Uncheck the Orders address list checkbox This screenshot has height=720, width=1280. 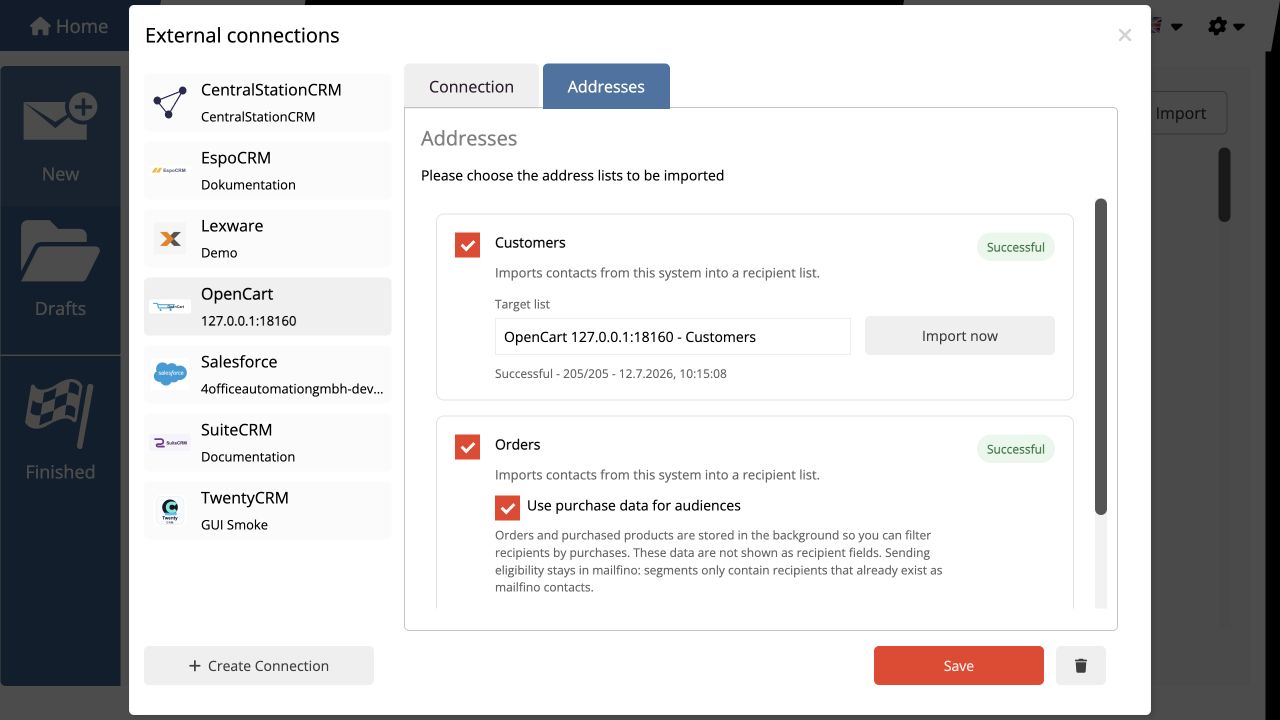(467, 446)
